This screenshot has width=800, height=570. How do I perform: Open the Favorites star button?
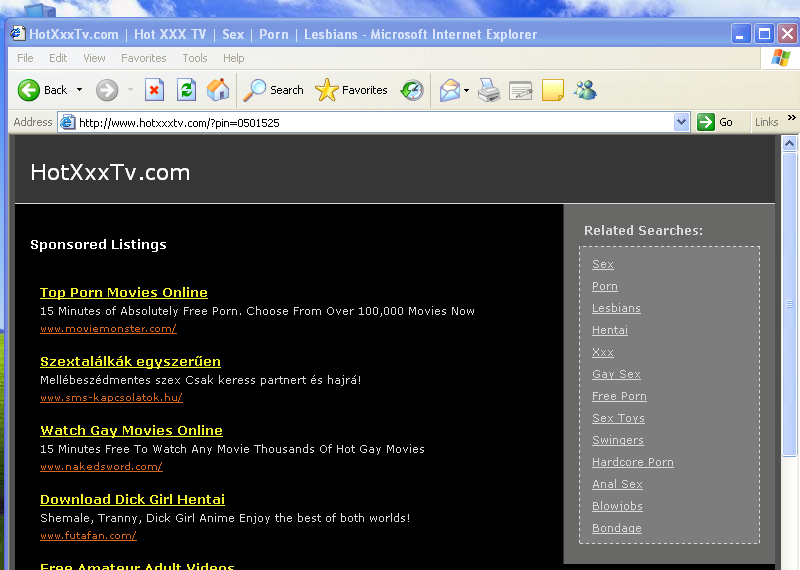351,90
